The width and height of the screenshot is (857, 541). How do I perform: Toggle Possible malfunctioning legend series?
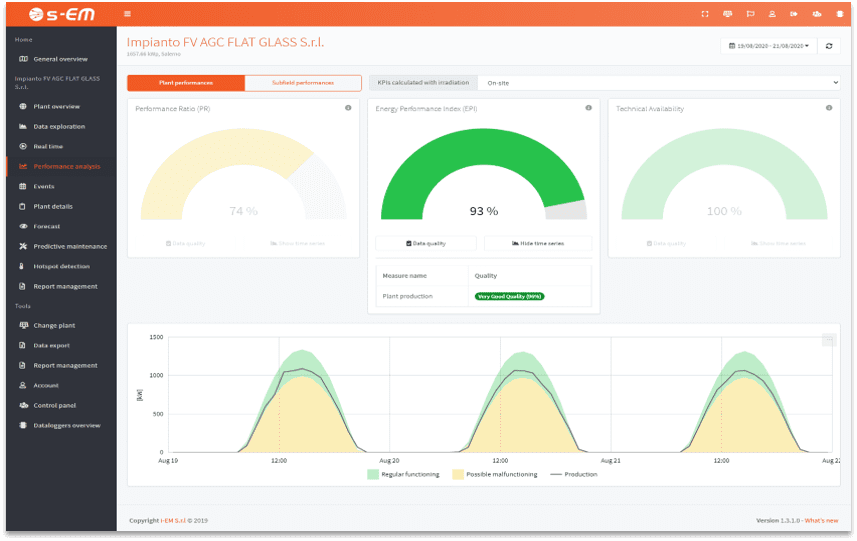coord(495,474)
